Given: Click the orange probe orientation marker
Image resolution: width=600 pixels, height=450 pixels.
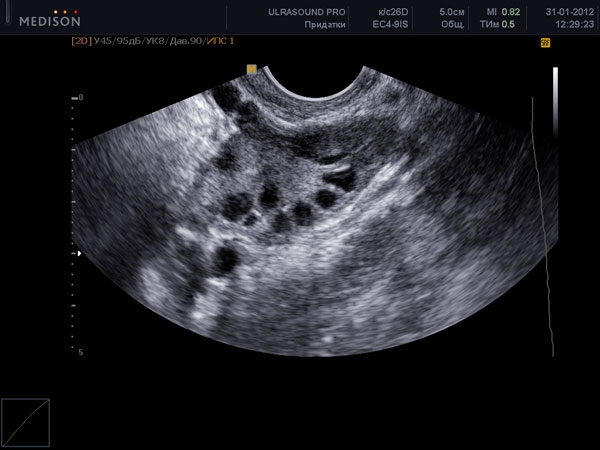Looking at the screenshot, I should click(252, 69).
